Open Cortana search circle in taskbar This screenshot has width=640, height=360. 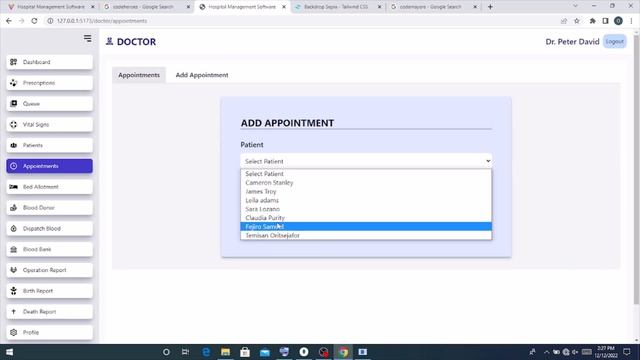point(166,352)
